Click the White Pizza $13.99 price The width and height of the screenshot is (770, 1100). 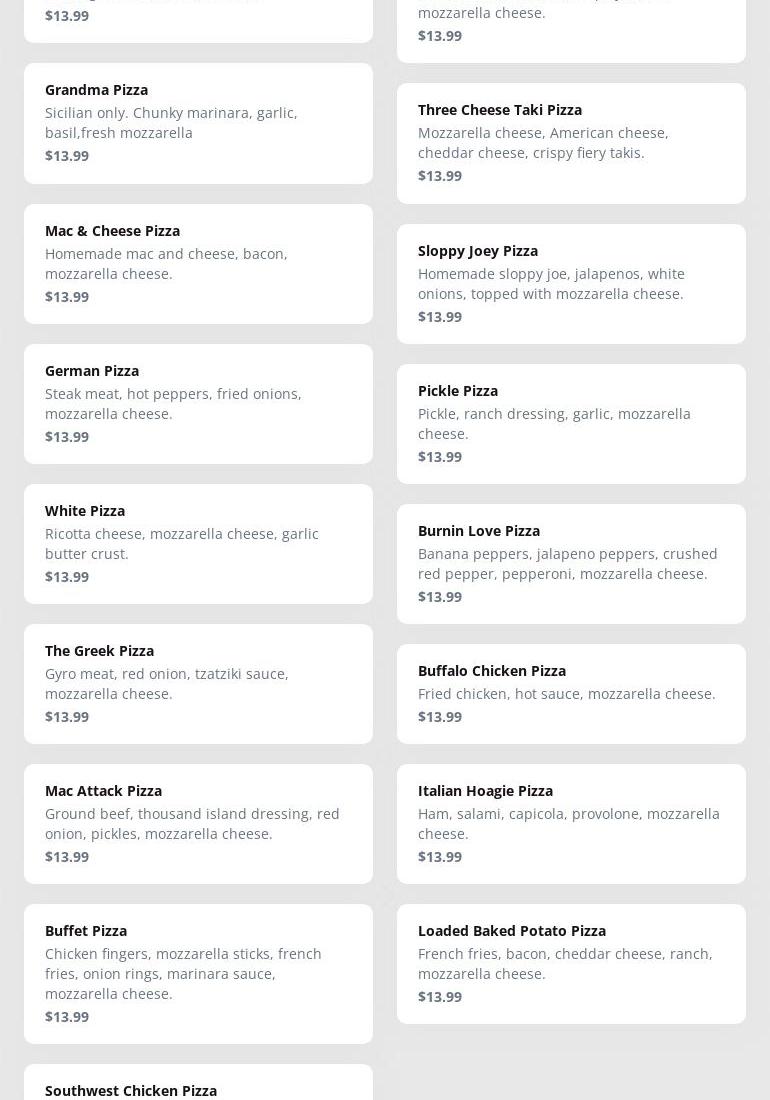click(67, 577)
